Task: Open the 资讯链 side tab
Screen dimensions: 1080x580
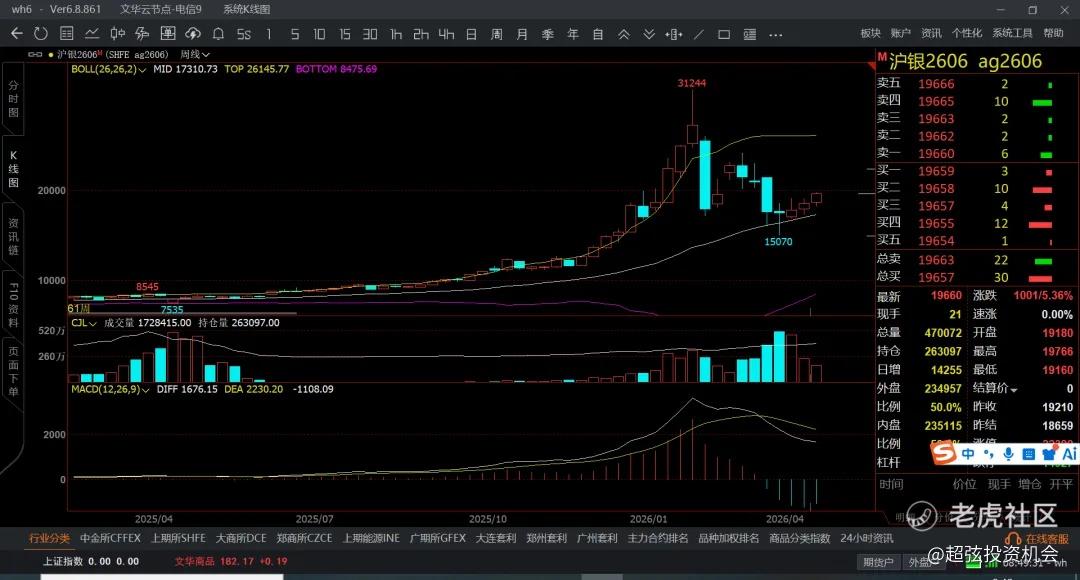Action: pos(13,236)
